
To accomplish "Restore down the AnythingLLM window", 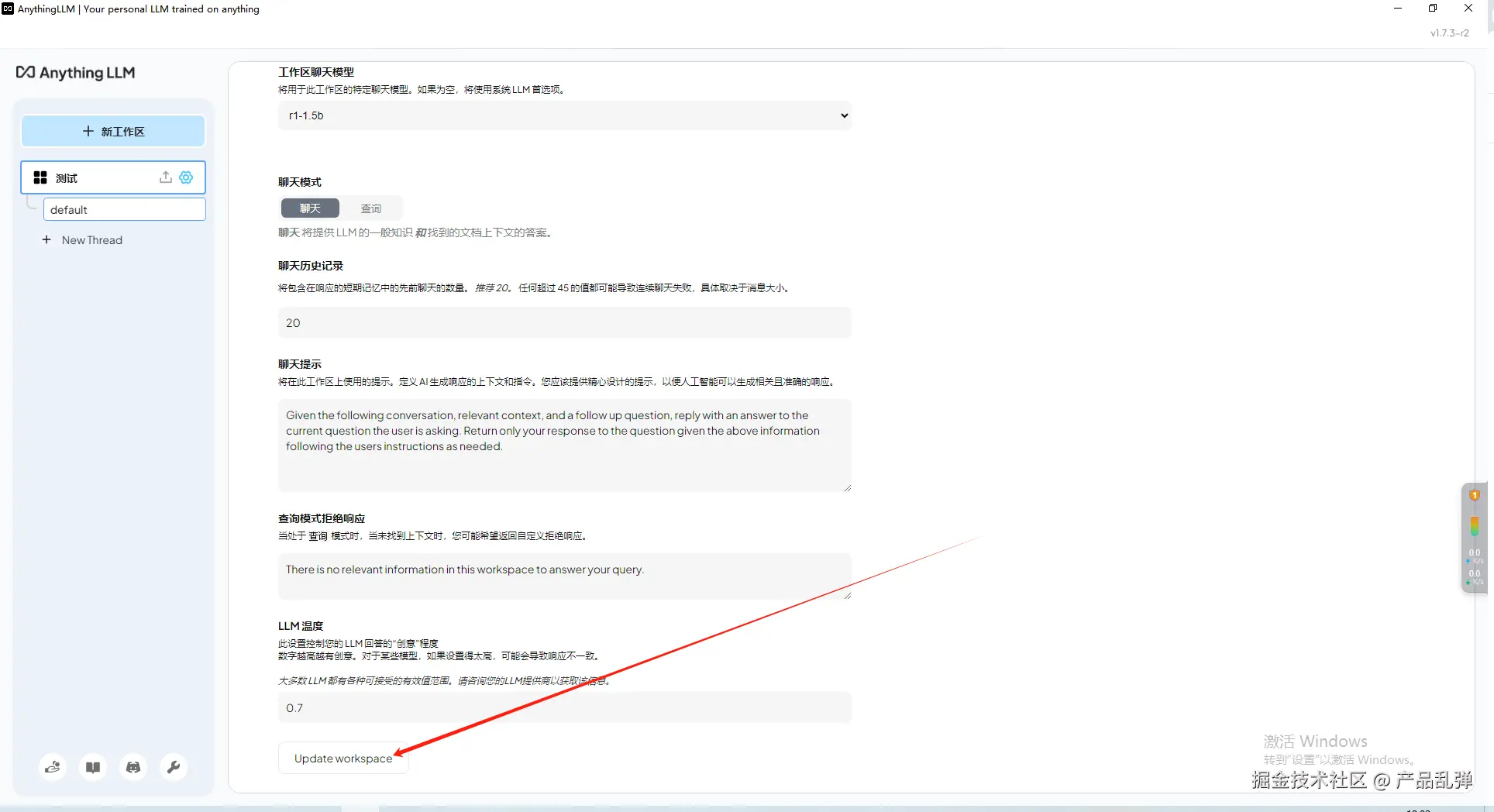I will pyautogui.click(x=1433, y=9).
